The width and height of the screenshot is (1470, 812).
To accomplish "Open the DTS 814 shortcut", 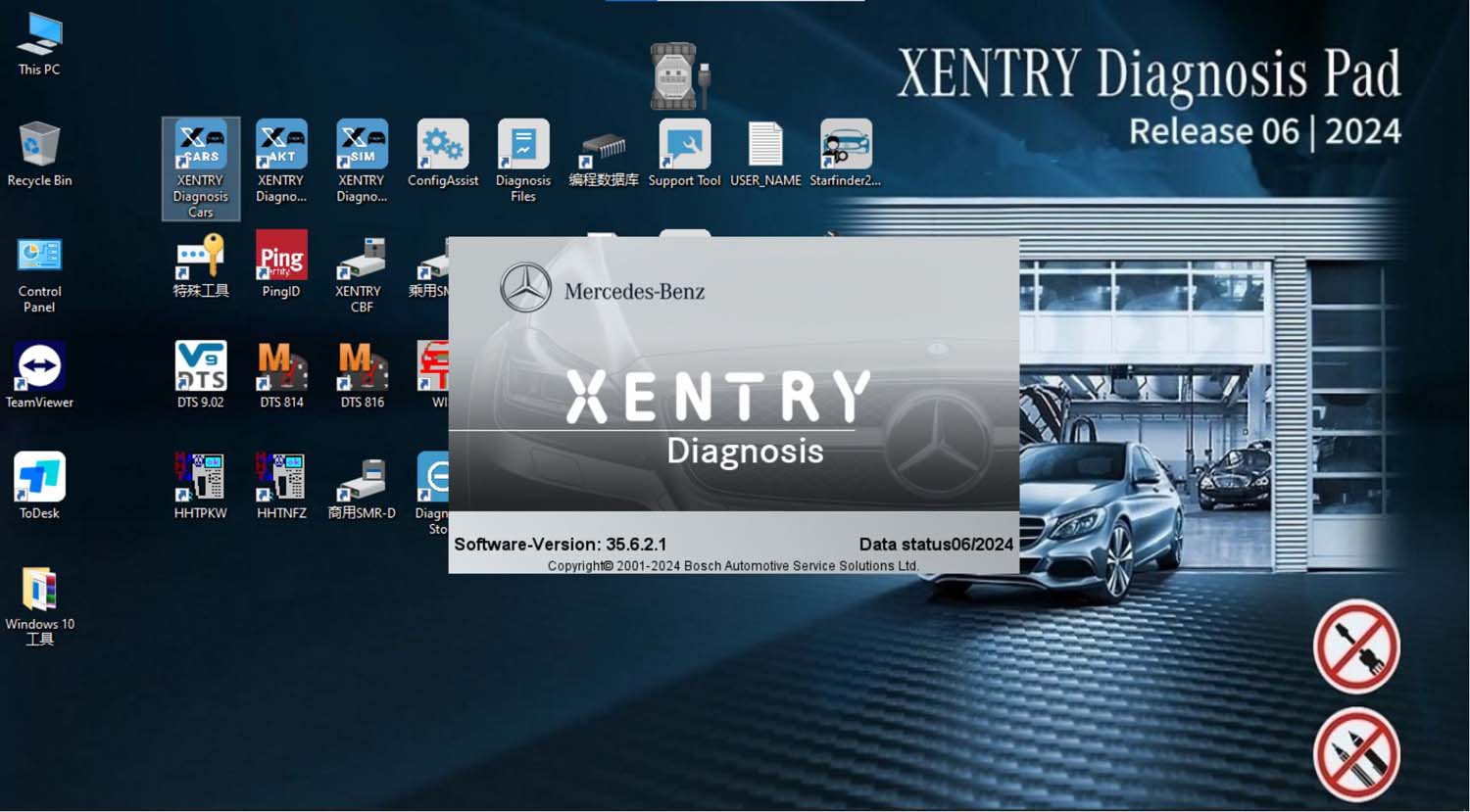I will point(281,367).
